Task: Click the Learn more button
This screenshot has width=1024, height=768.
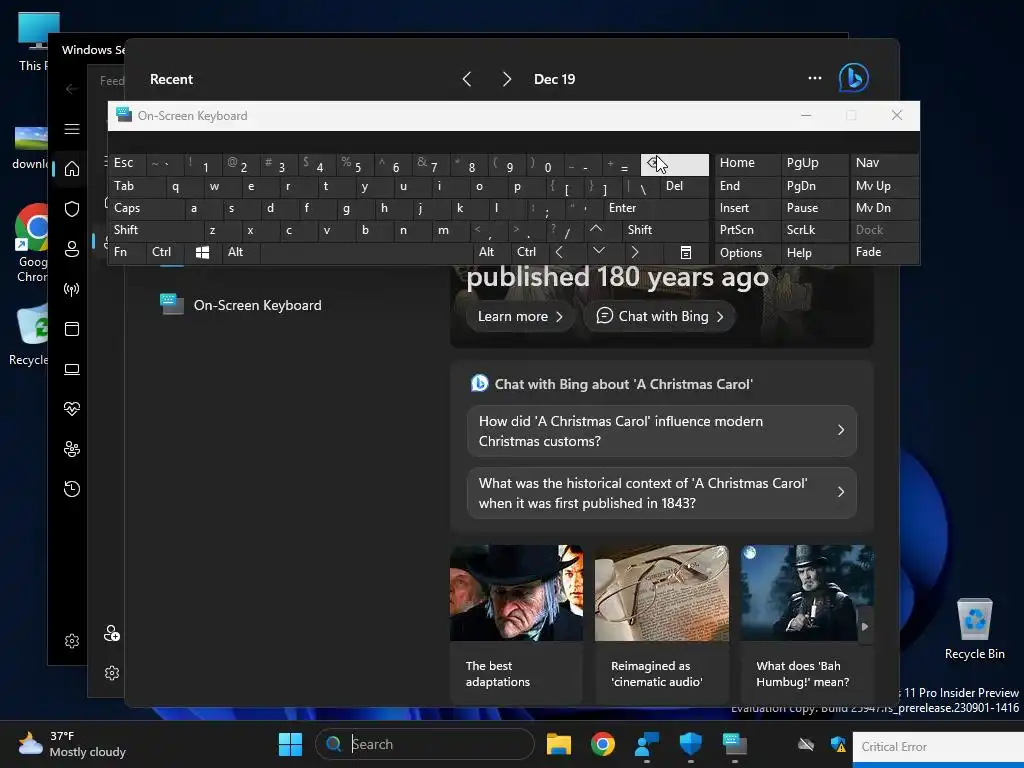Action: pyautogui.click(x=520, y=316)
